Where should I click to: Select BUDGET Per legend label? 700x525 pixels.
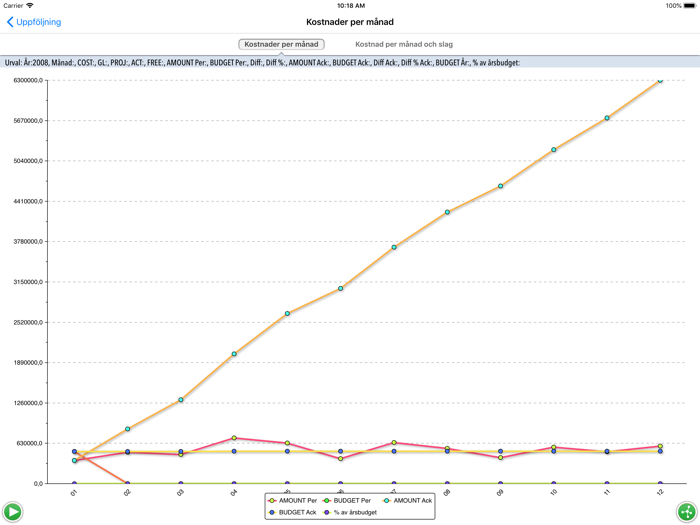tap(352, 501)
